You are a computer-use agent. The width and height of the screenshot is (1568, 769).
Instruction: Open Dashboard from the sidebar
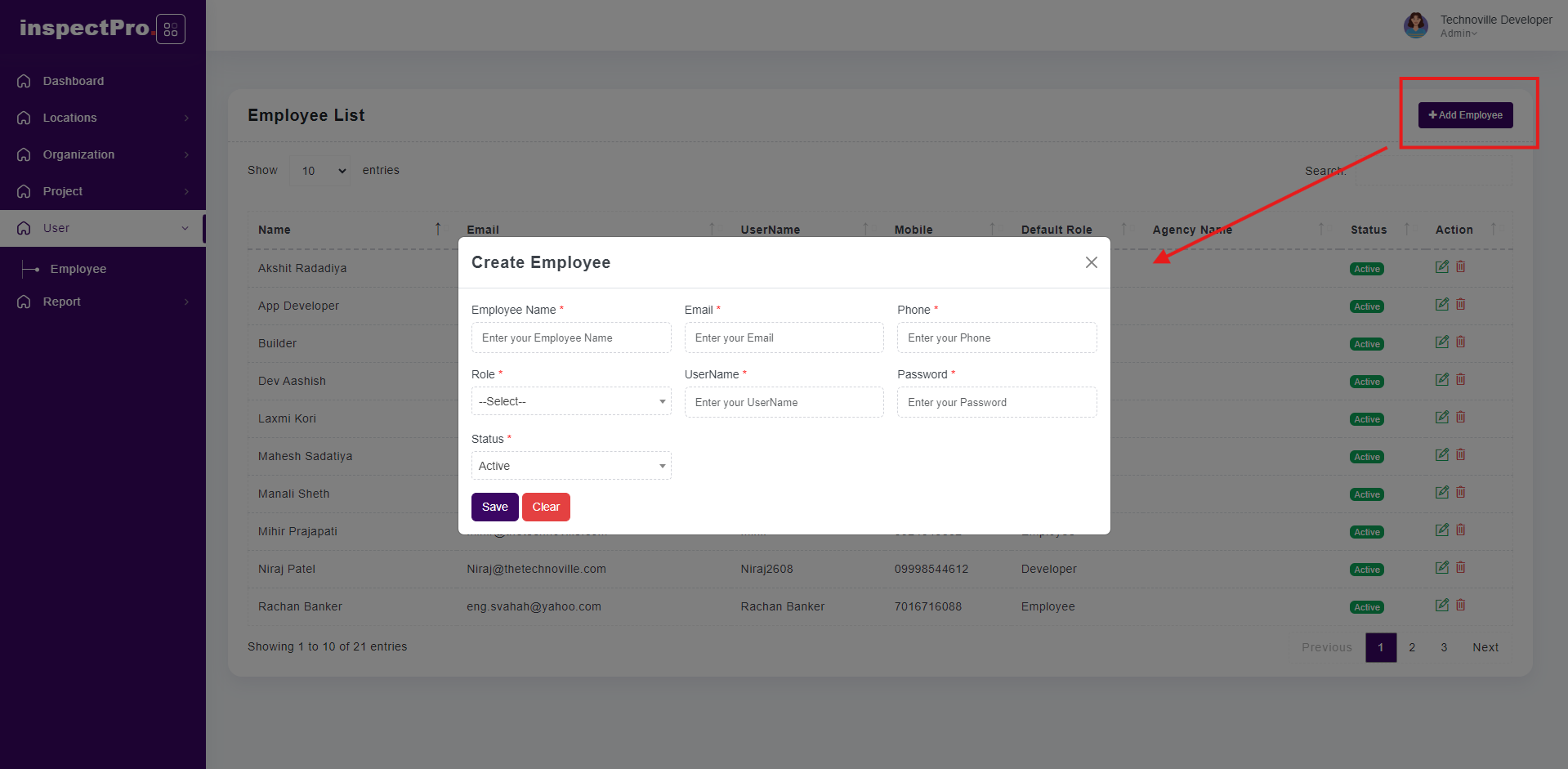(x=74, y=81)
